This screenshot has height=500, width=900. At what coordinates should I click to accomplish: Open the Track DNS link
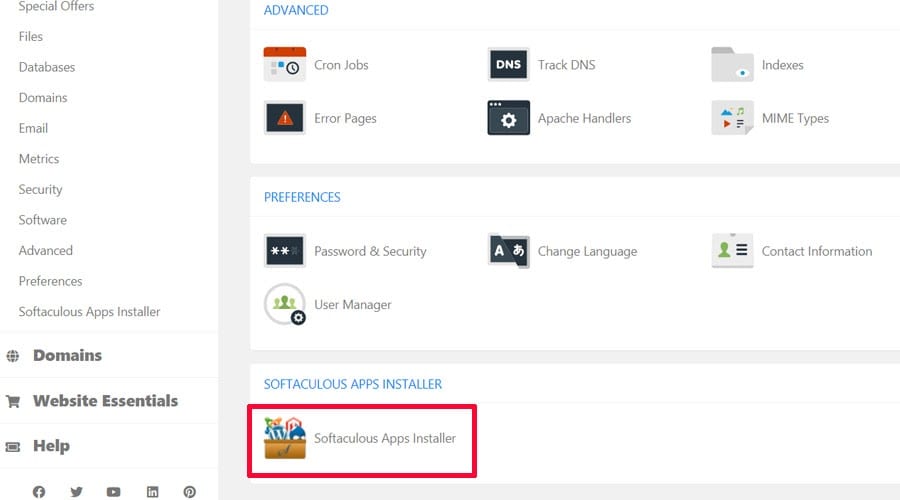click(x=566, y=65)
